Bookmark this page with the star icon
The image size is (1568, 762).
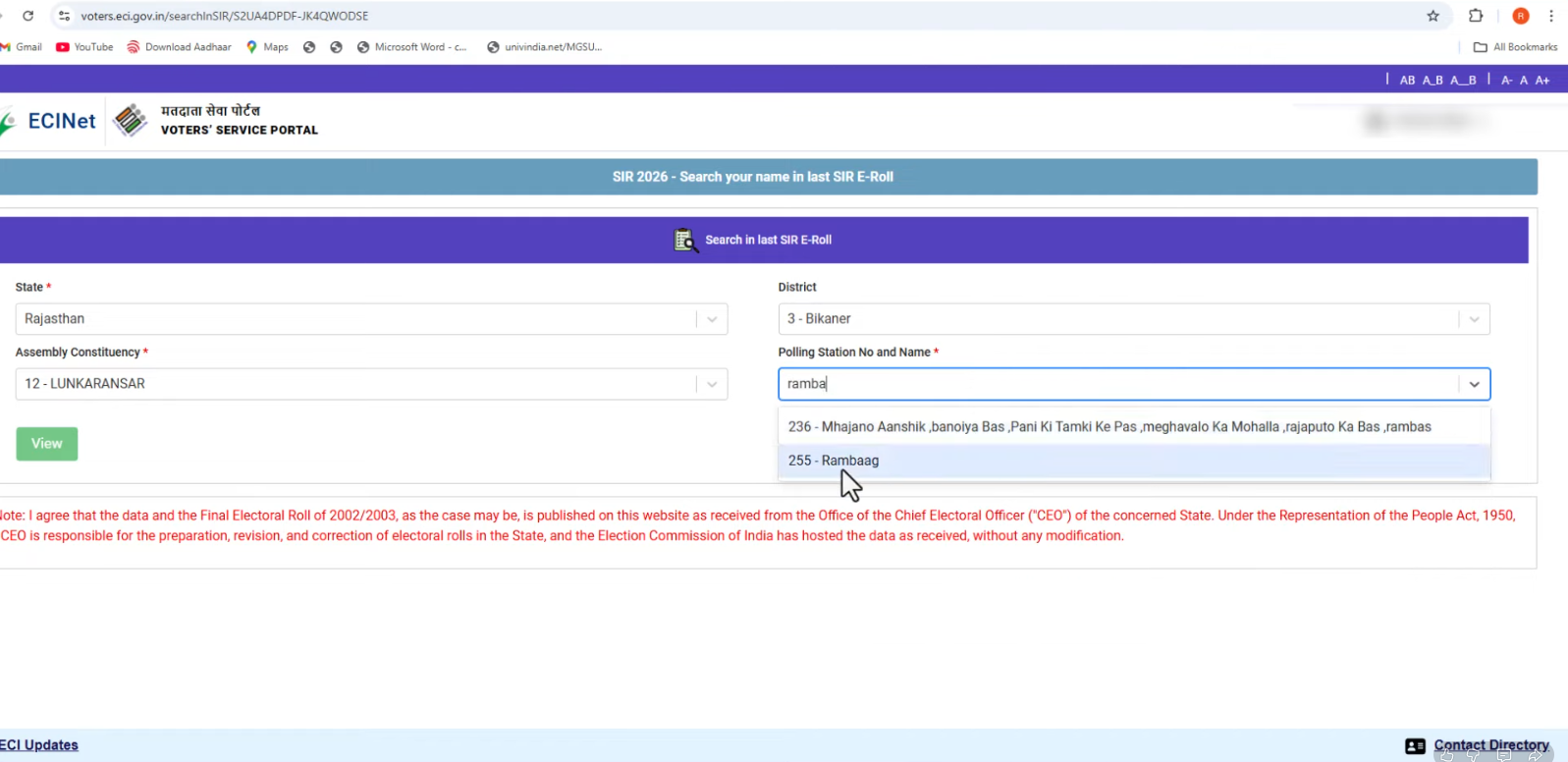click(x=1433, y=16)
